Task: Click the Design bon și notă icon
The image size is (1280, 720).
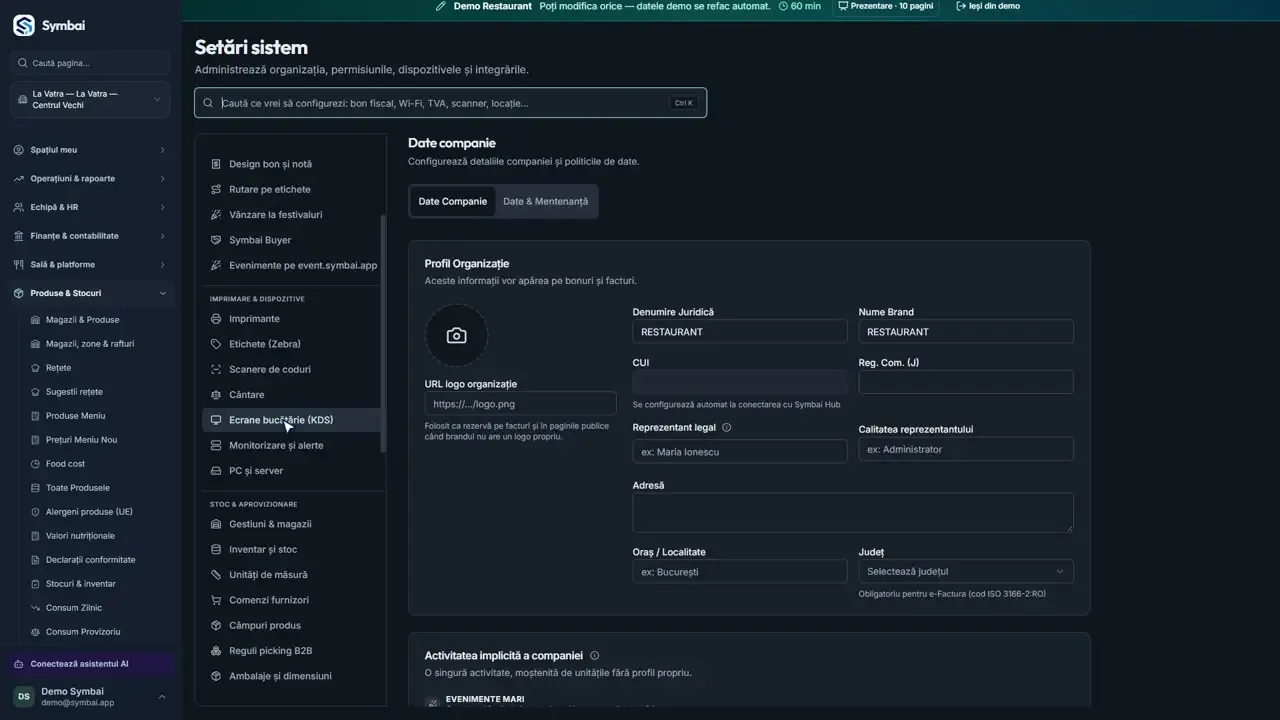Action: [x=216, y=164]
